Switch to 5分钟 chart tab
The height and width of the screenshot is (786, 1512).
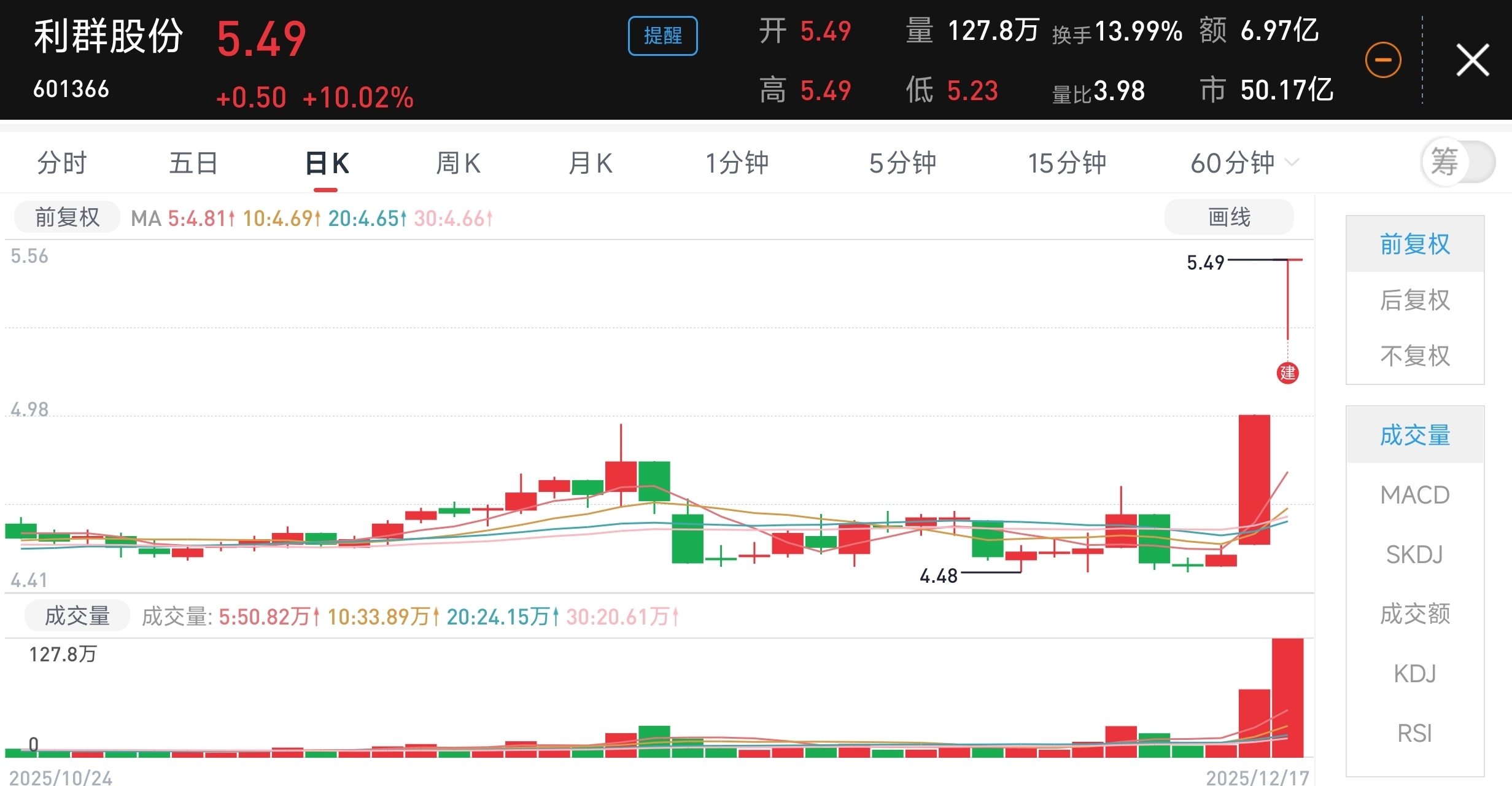pyautogui.click(x=902, y=163)
